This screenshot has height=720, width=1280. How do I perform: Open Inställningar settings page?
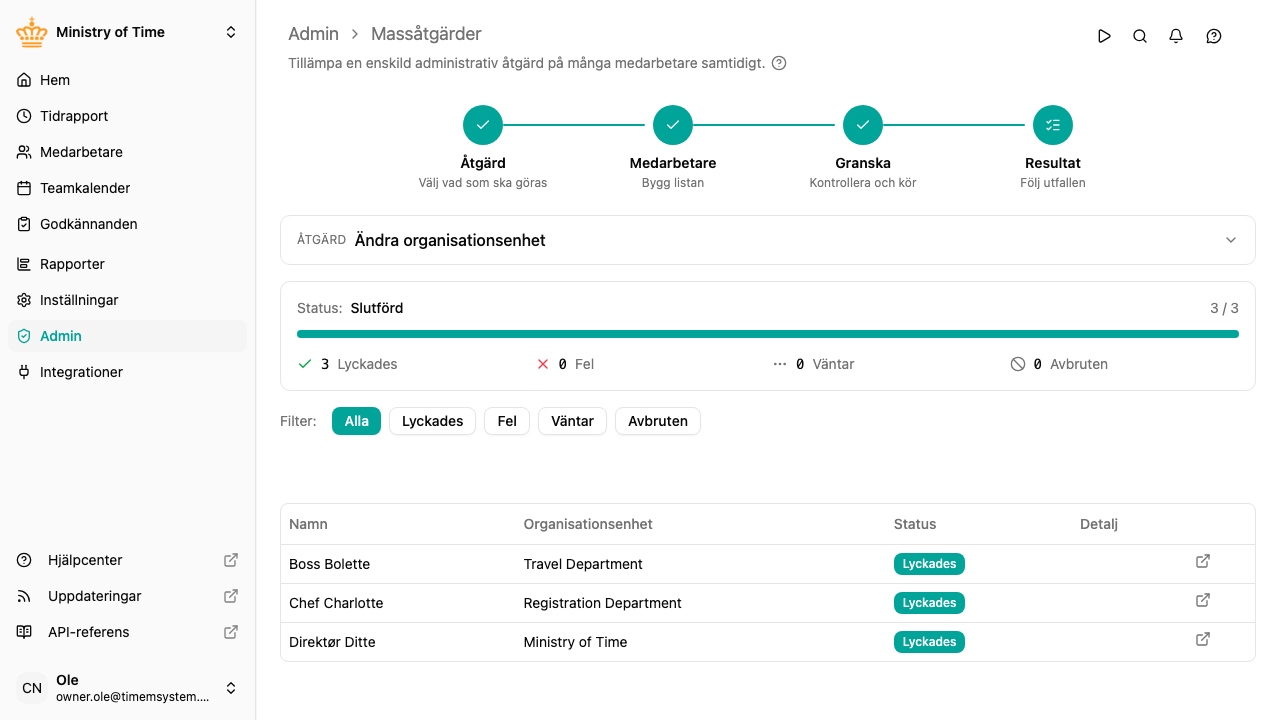pyautogui.click(x=127, y=300)
